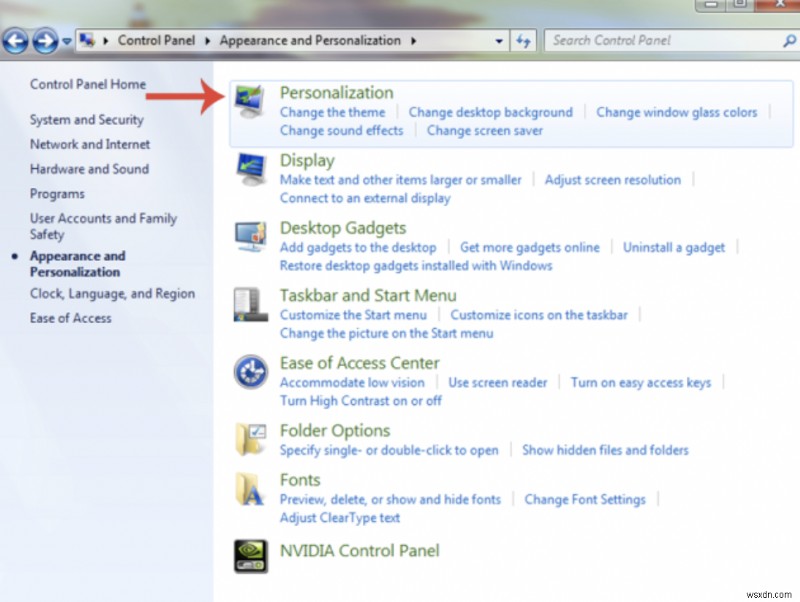Refresh the Control Panel view
This screenshot has width=800, height=602.
pyautogui.click(x=523, y=40)
